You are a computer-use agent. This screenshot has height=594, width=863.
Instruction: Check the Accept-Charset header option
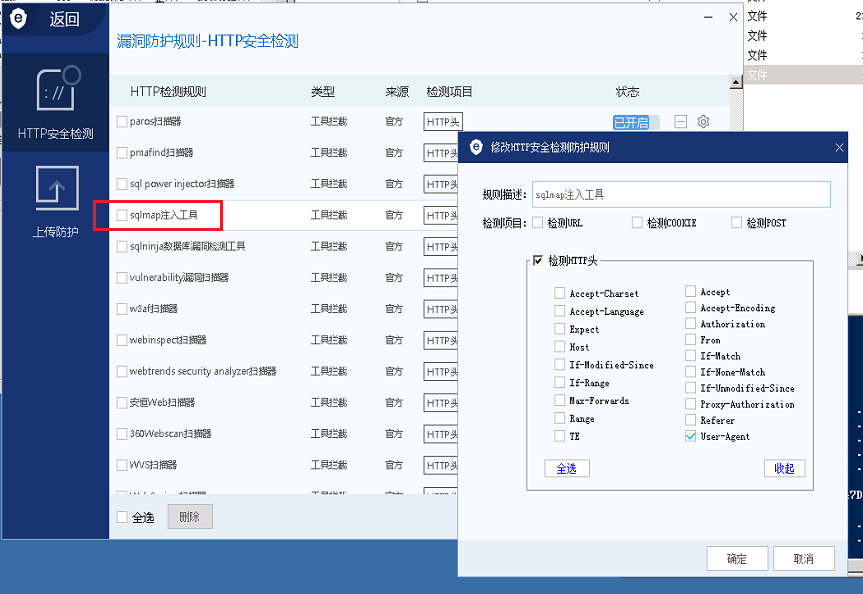tap(560, 293)
